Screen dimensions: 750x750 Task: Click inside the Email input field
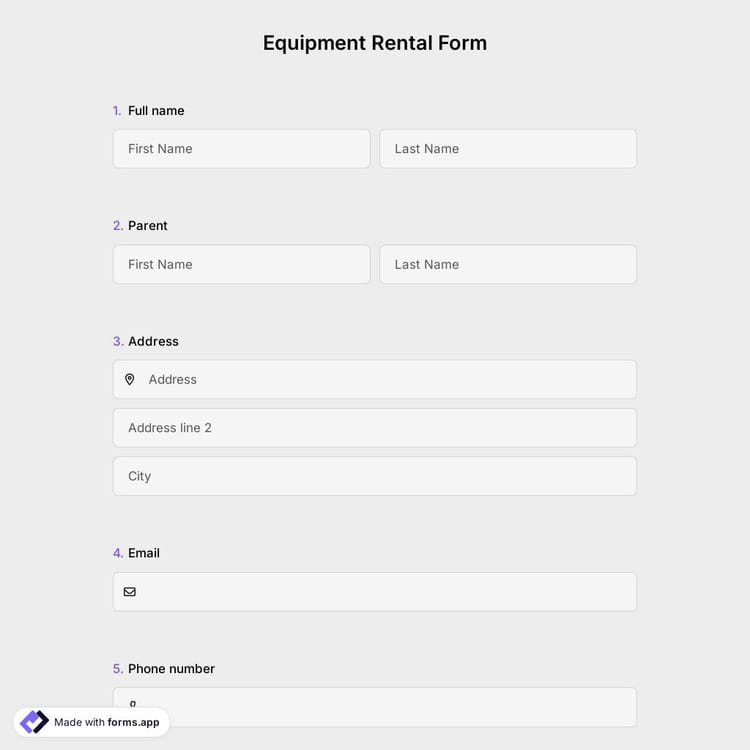click(x=385, y=592)
